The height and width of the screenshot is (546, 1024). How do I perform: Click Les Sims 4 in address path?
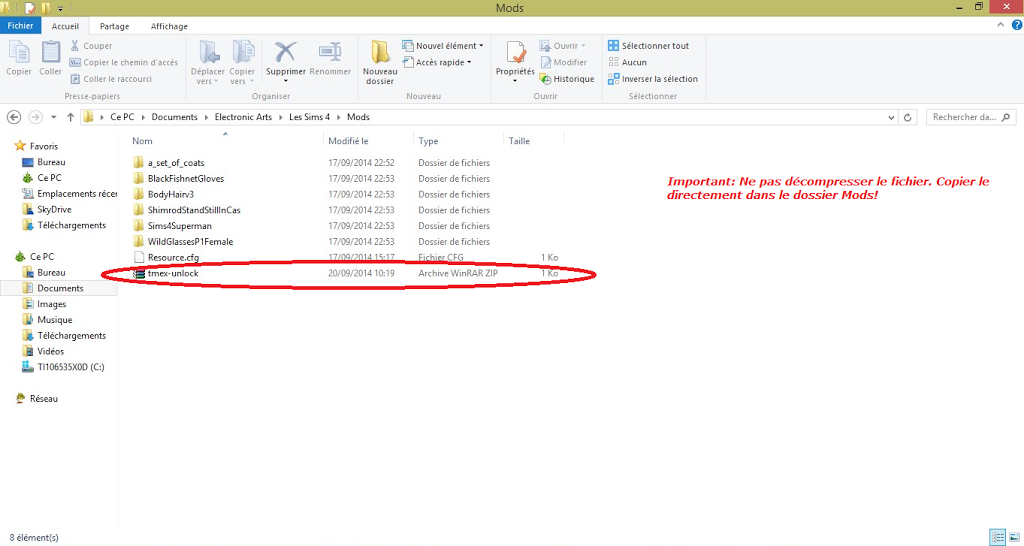310,117
